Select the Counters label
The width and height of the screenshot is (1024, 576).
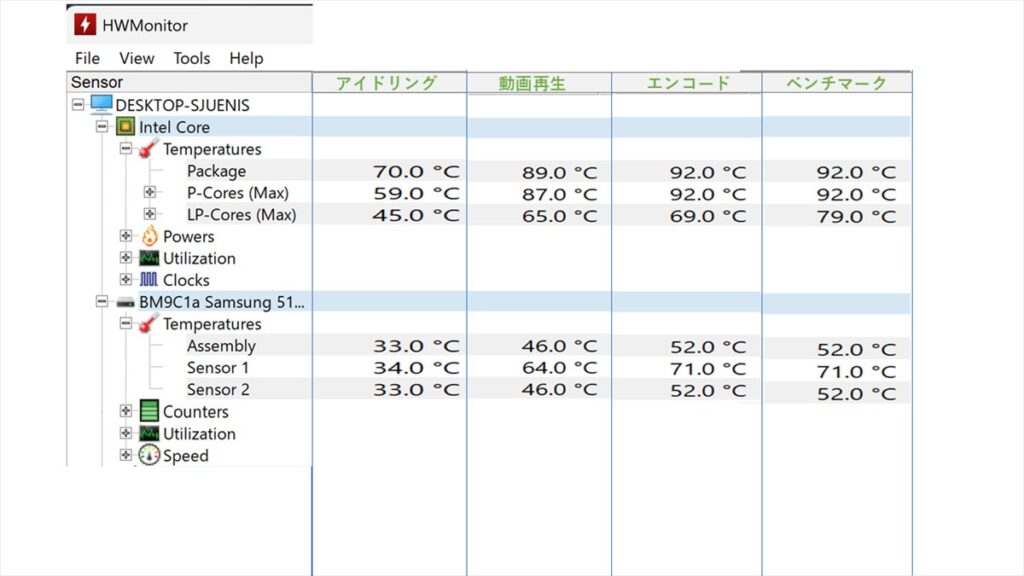point(195,412)
